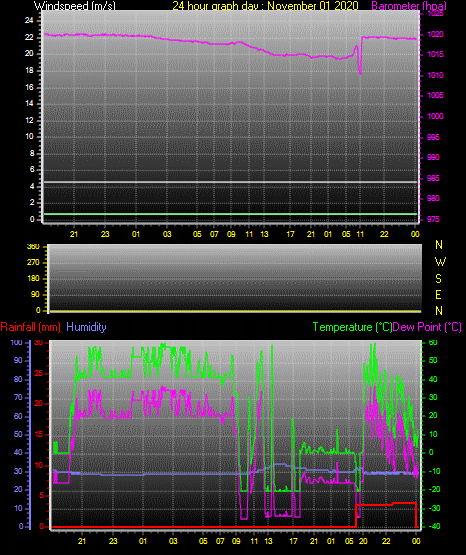
Task: Click the 8 windspeed axis value
Action: (32, 153)
